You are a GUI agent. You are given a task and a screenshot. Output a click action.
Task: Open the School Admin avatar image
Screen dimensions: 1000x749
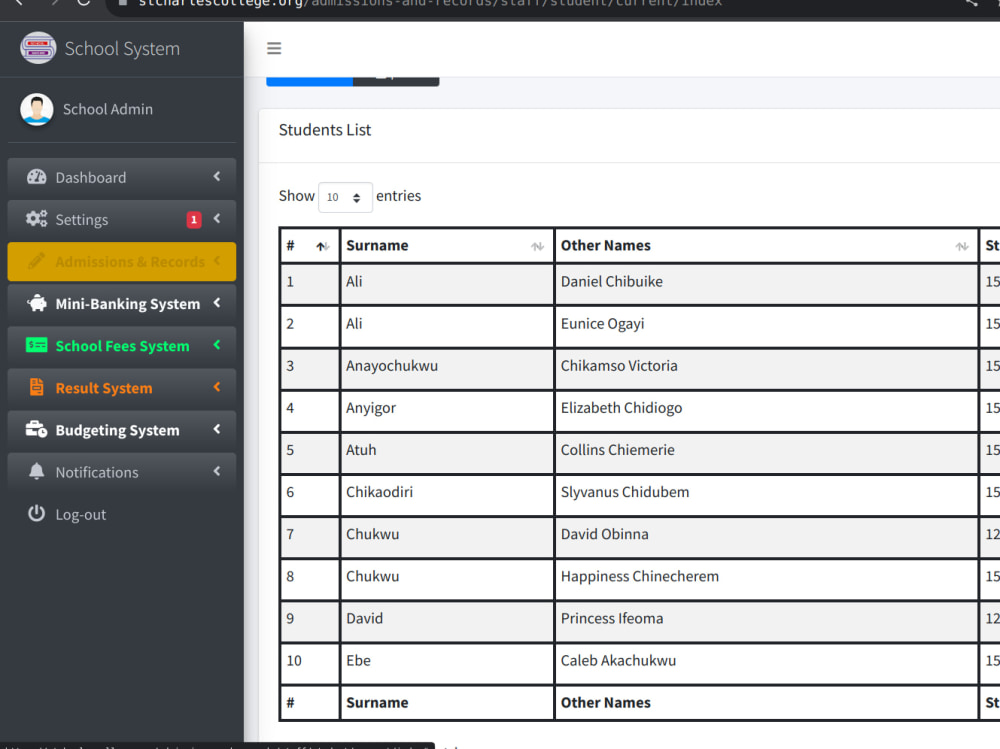tap(36, 109)
